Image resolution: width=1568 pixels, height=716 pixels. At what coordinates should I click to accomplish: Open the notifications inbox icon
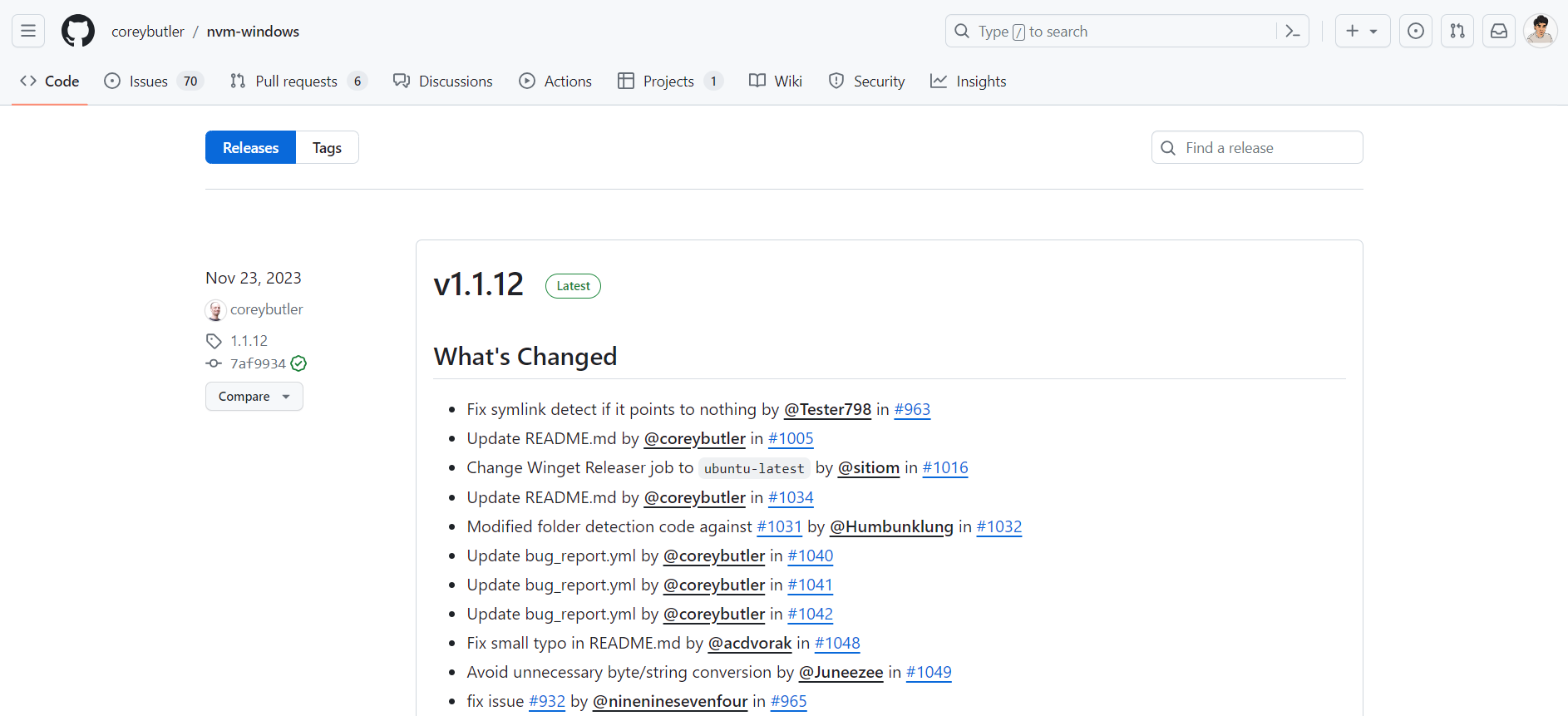1499,31
